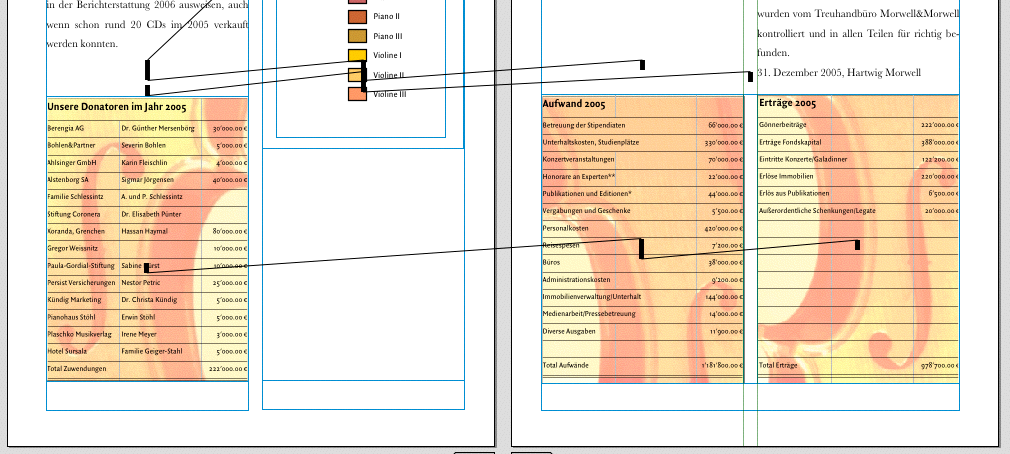Select the 'Total Zuwendungen' row label

point(77,369)
